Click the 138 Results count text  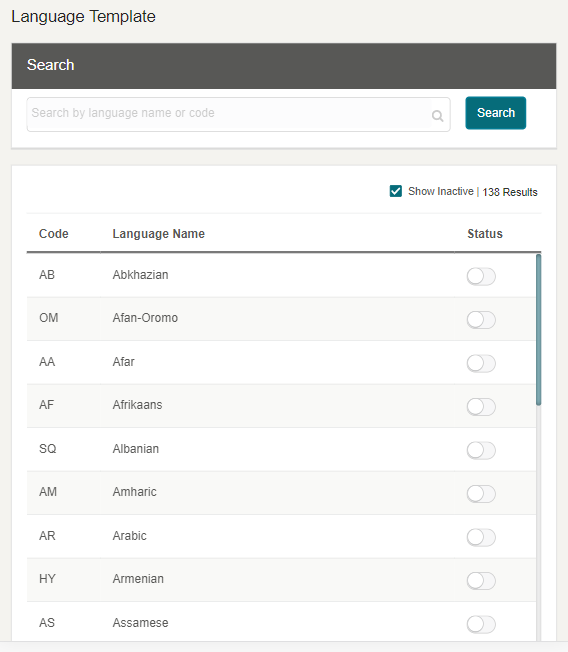point(510,192)
